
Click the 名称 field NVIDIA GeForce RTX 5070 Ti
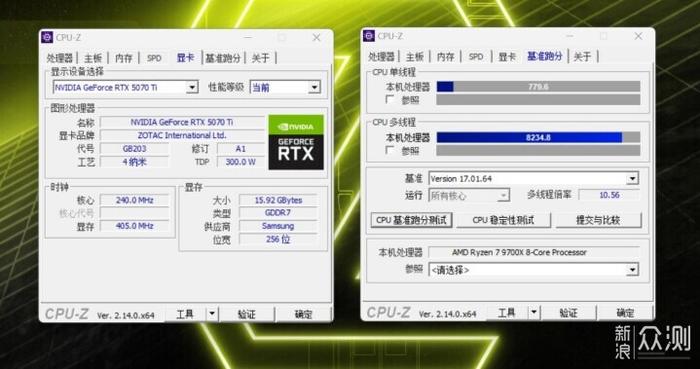[182, 122]
